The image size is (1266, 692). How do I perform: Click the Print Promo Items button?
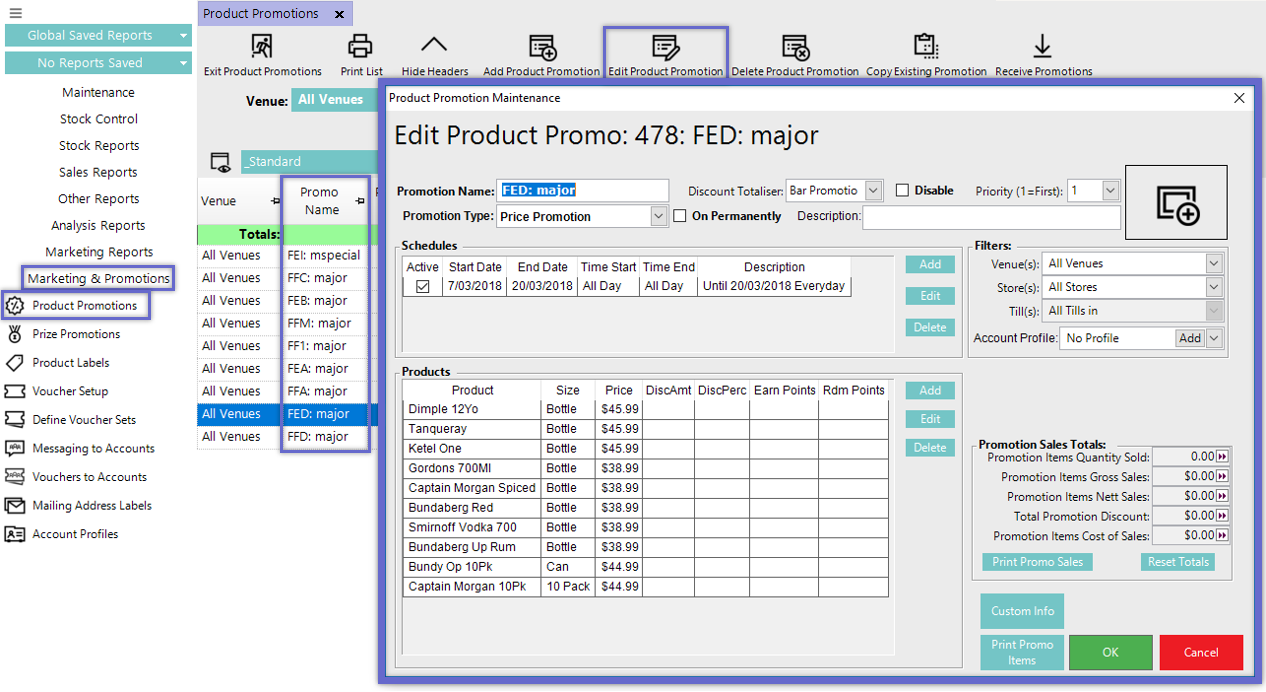pyautogui.click(x=1022, y=652)
